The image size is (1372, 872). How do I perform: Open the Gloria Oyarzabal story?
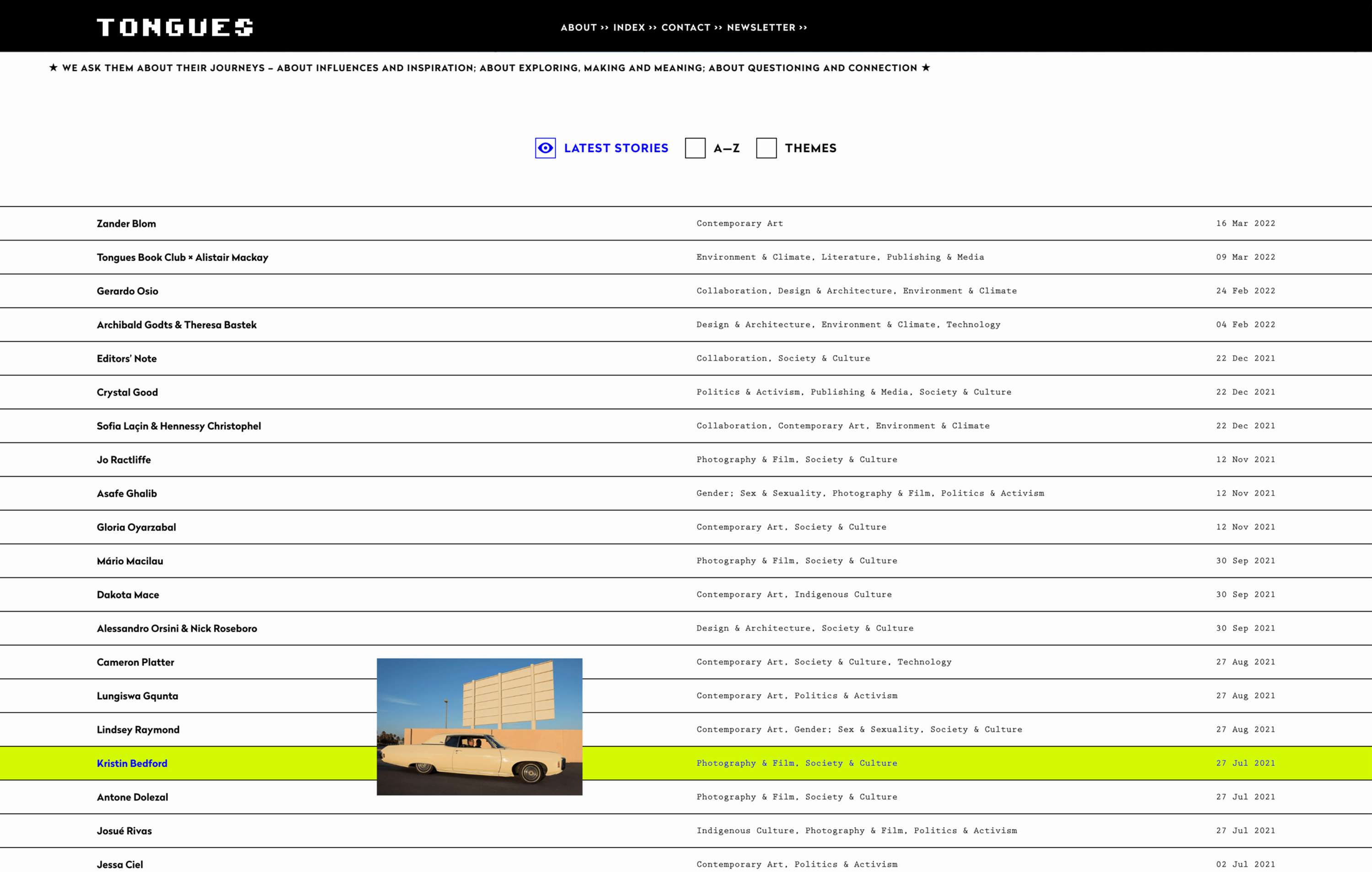pos(136,527)
